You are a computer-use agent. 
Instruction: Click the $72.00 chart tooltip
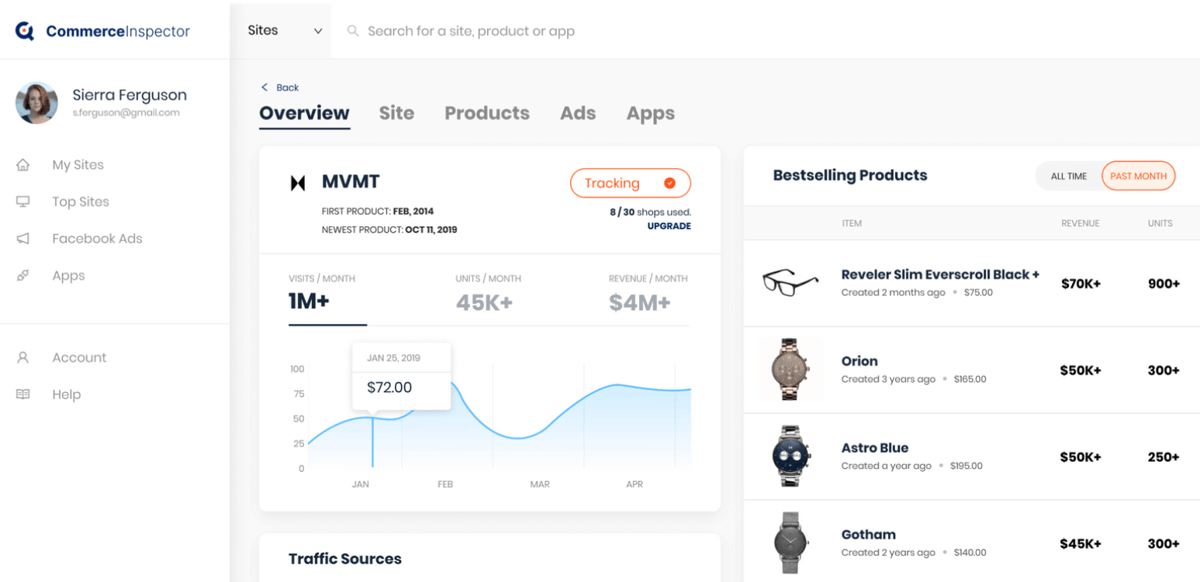tap(401, 376)
